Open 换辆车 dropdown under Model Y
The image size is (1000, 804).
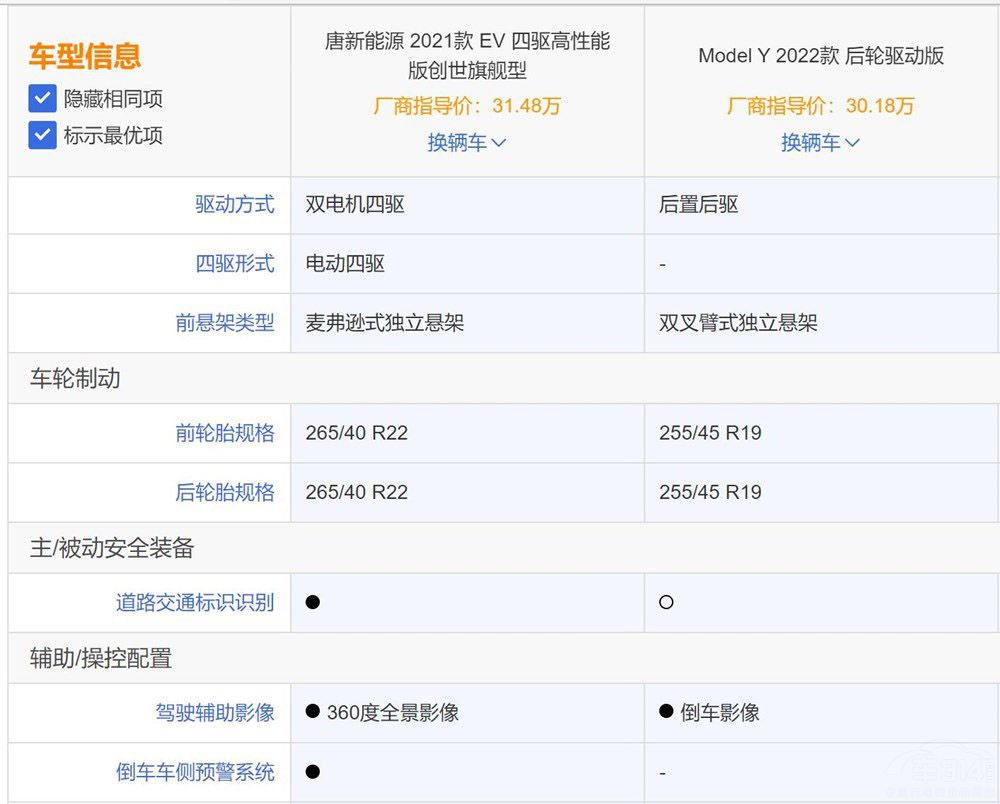pyautogui.click(x=820, y=143)
